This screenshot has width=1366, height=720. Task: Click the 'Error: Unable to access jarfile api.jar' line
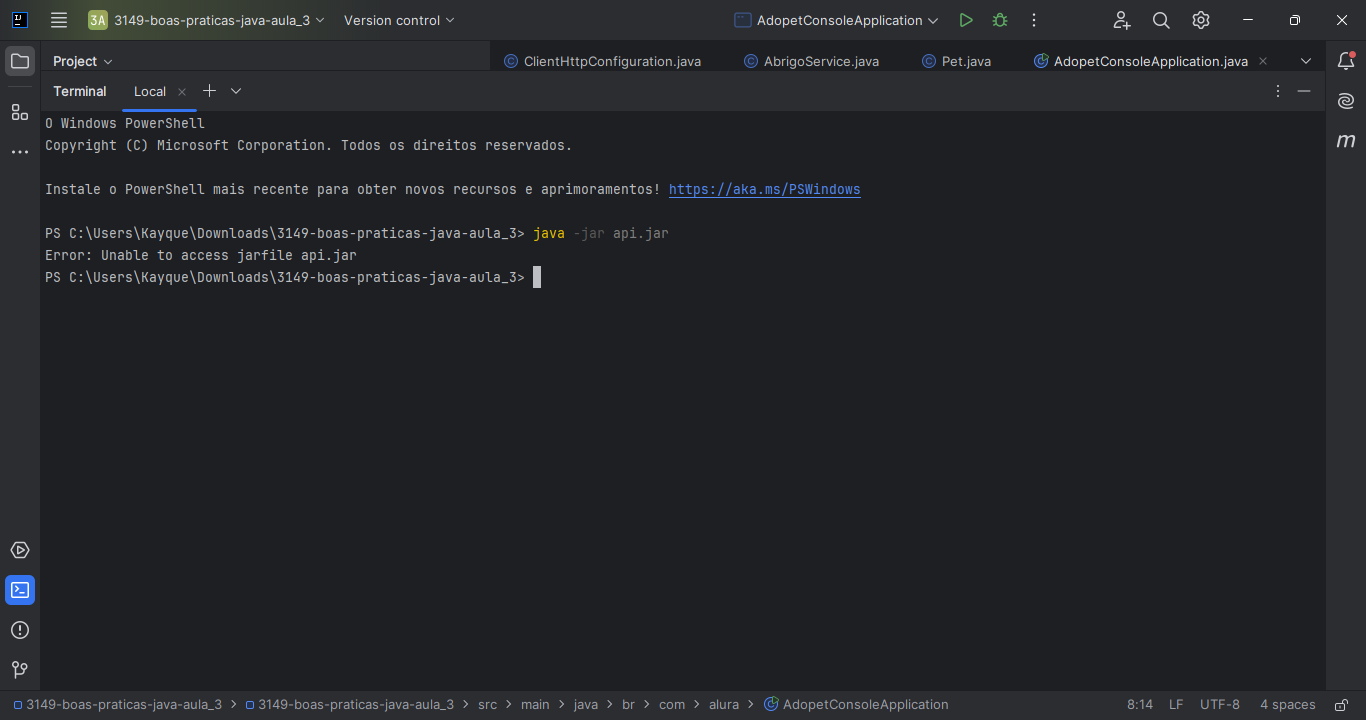point(201,255)
